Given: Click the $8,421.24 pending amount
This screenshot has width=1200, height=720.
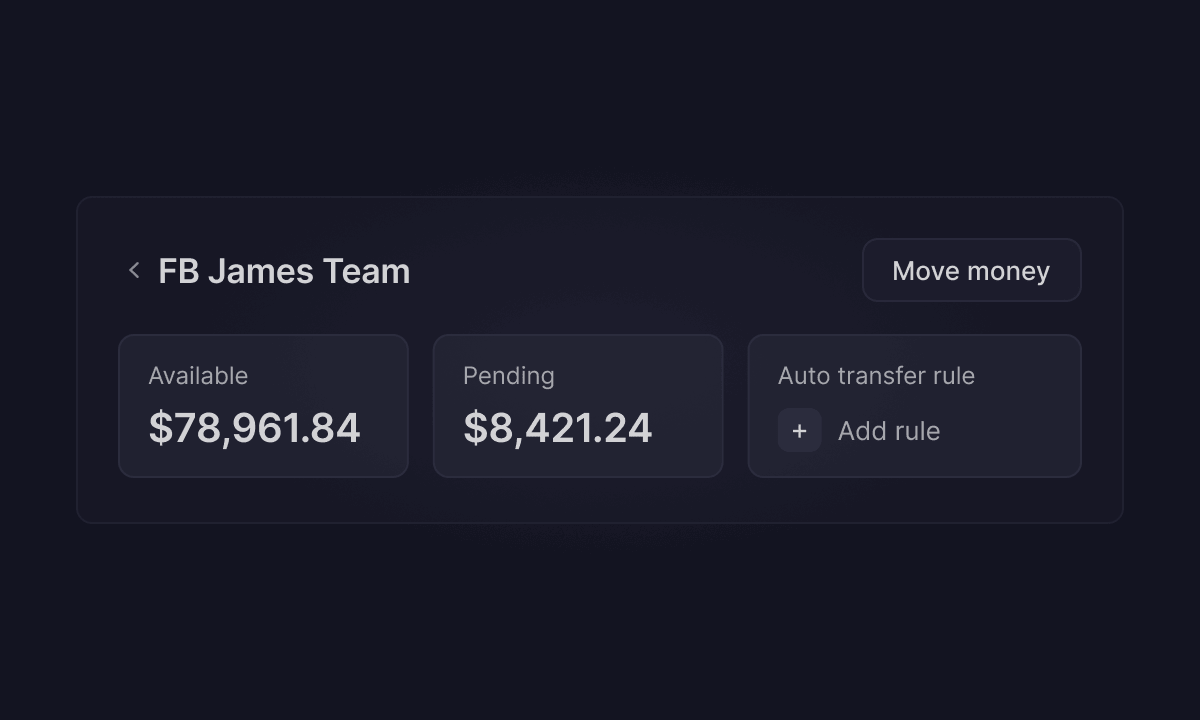Looking at the screenshot, I should click(558, 428).
